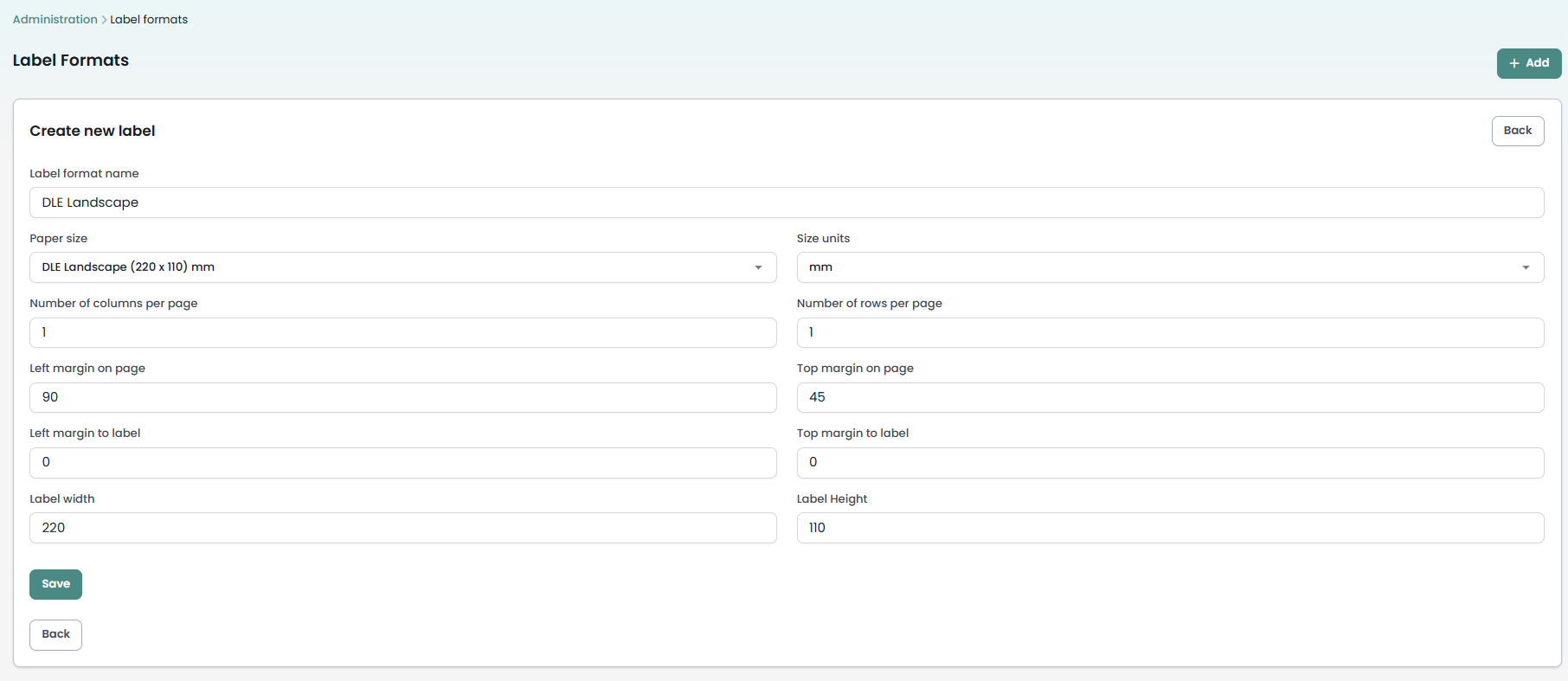Save the new label format

[x=55, y=584]
